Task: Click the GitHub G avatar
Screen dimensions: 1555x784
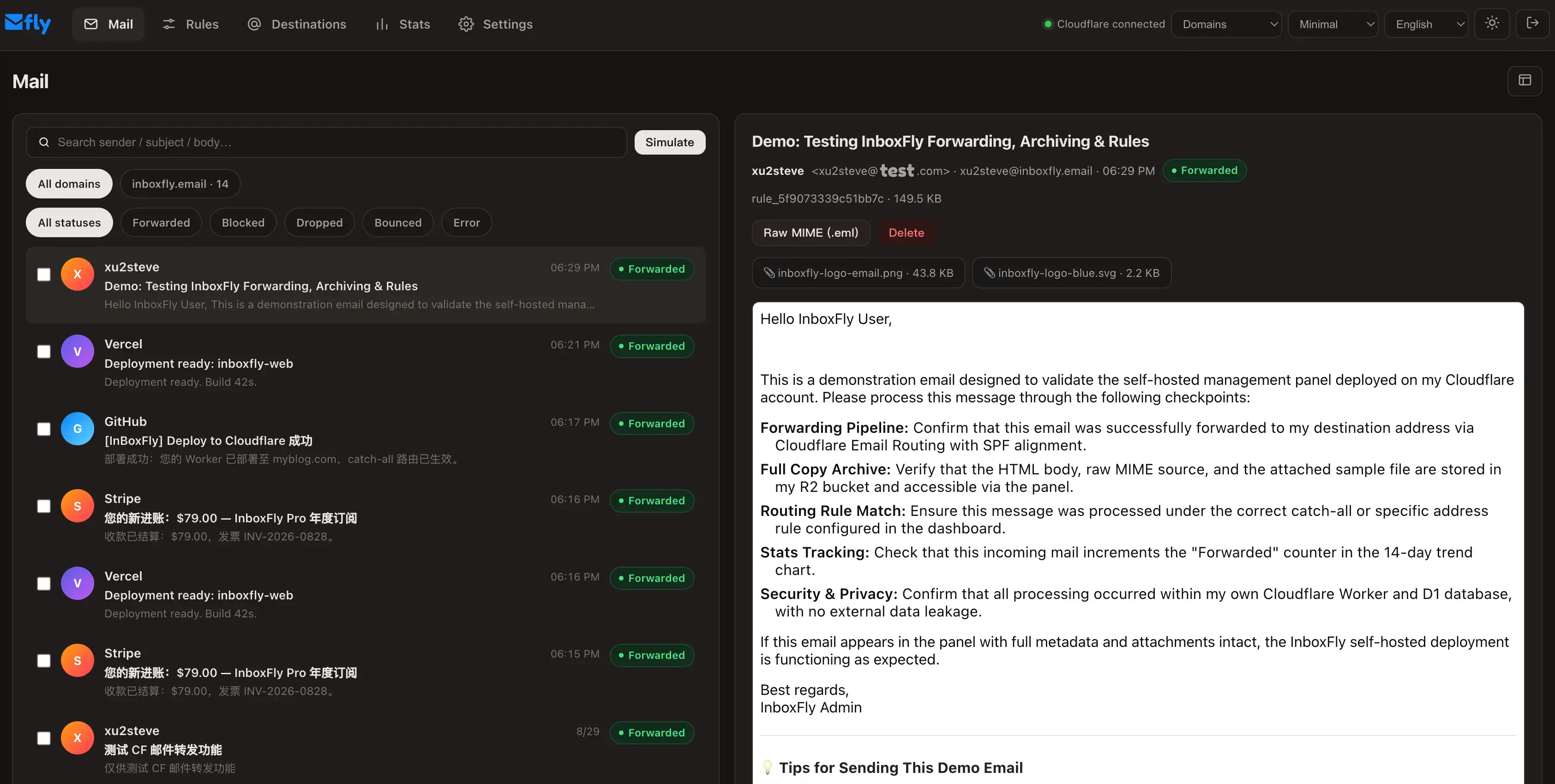Action: point(77,429)
